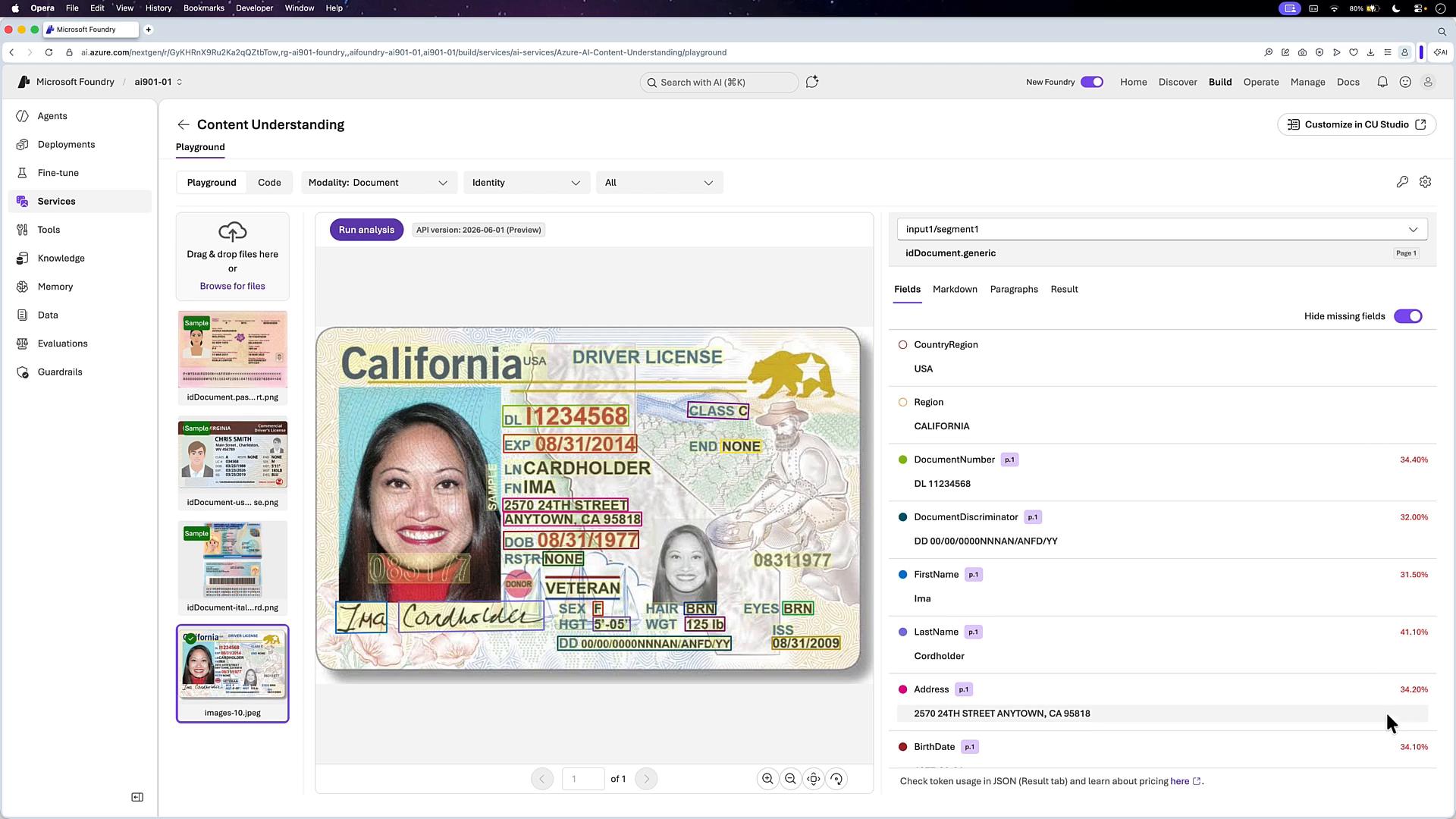Click the Address pink color dot
Viewport: 1456px width, 819px height.
pyautogui.click(x=902, y=689)
